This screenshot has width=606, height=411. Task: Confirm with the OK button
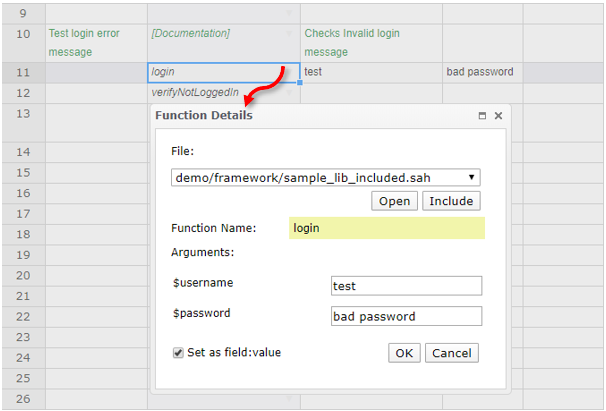[x=403, y=353]
